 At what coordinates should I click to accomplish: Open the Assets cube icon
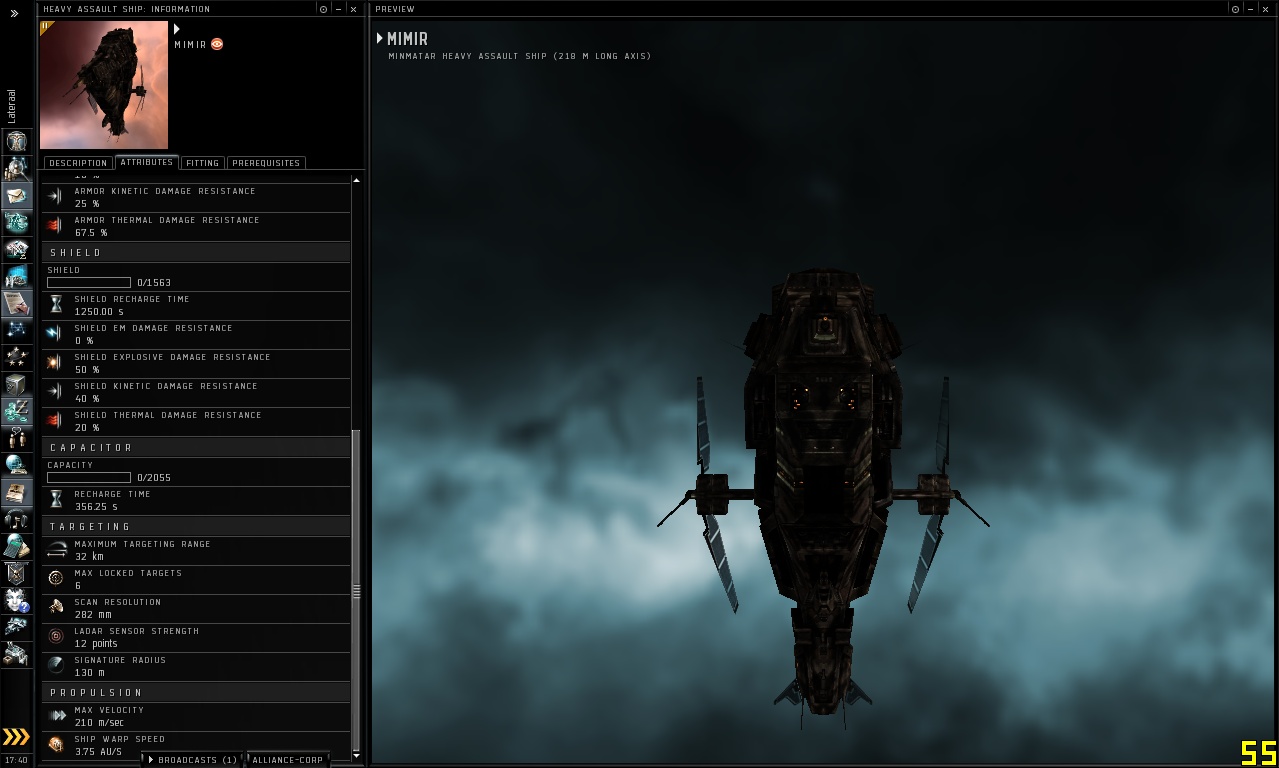[x=16, y=384]
